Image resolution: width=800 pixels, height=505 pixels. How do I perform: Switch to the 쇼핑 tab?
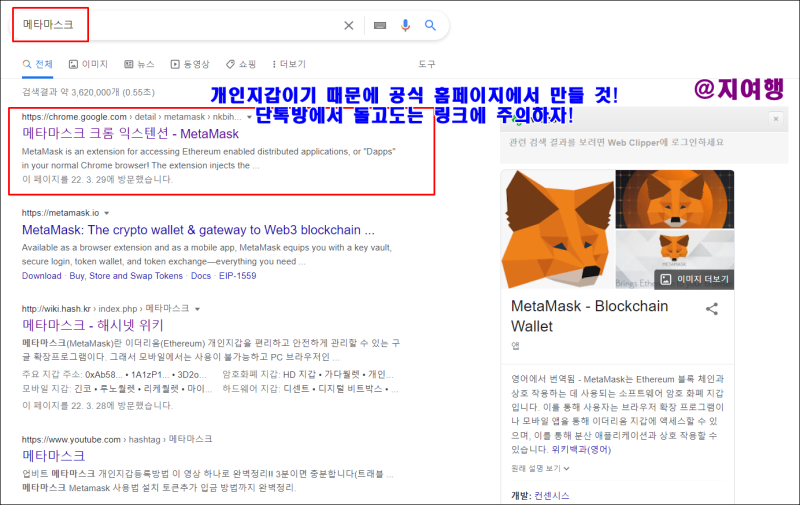[x=241, y=64]
